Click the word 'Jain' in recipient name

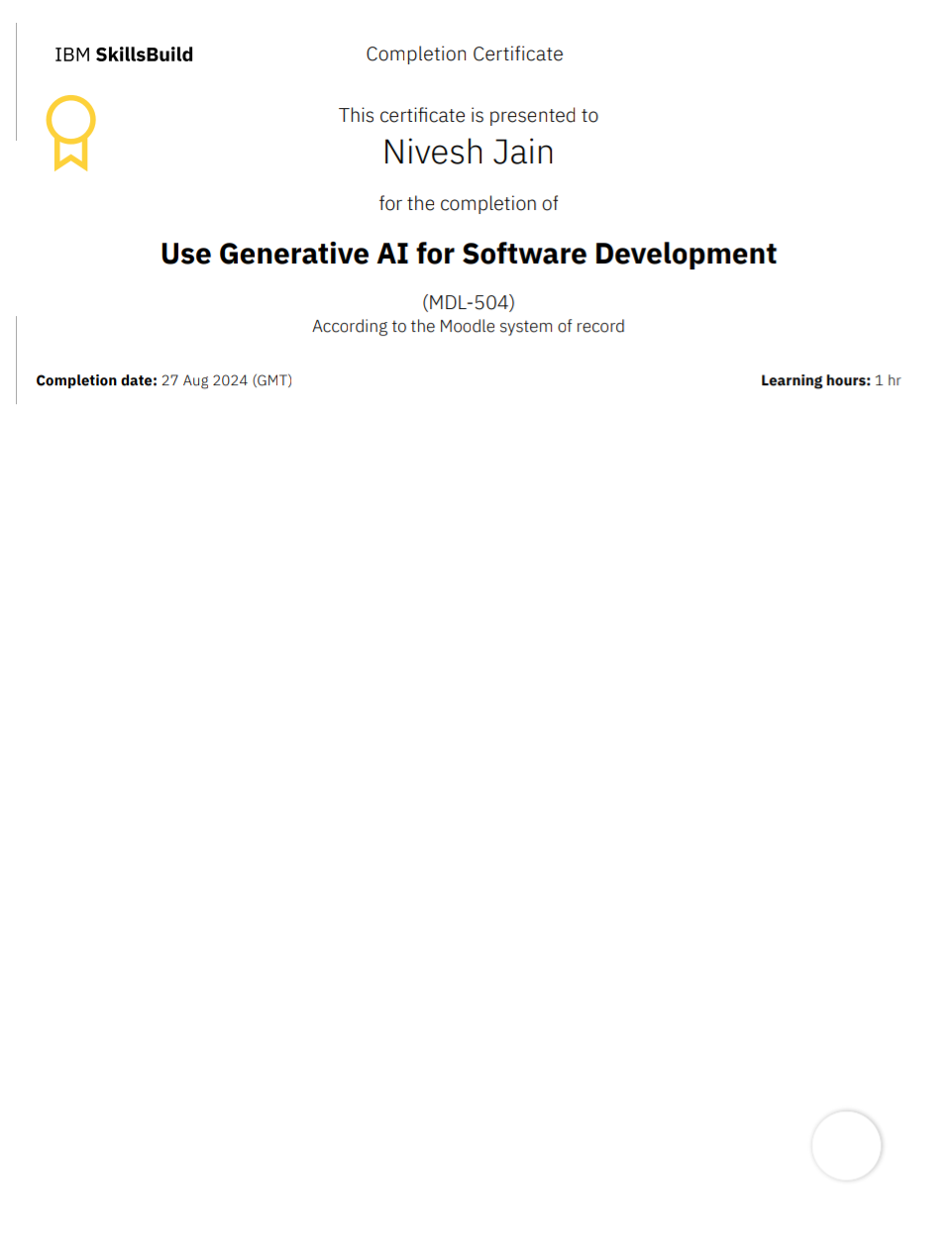523,153
